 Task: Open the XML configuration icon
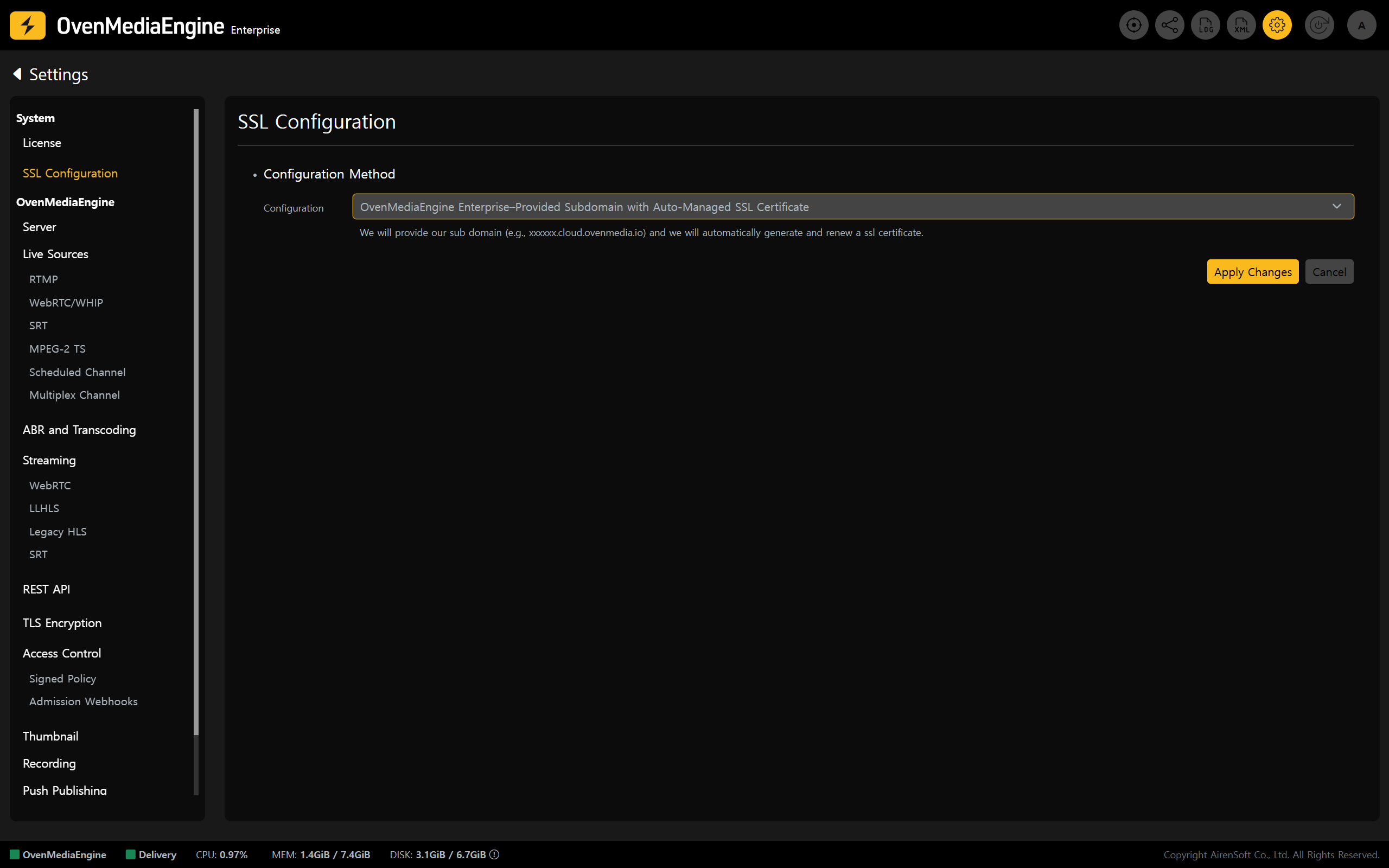(1241, 25)
